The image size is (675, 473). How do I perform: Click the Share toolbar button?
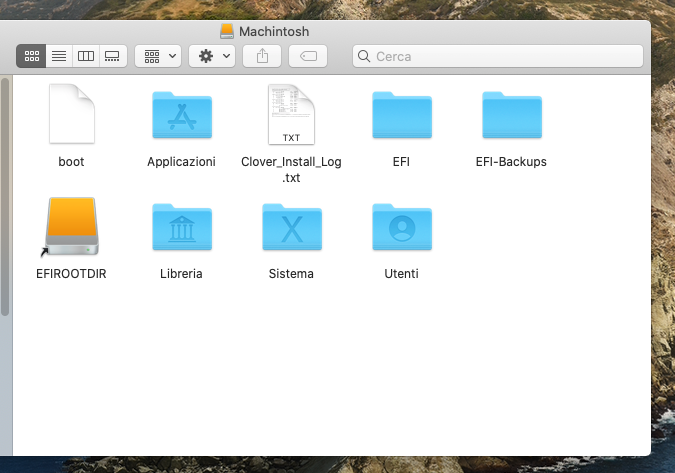tap(262, 56)
